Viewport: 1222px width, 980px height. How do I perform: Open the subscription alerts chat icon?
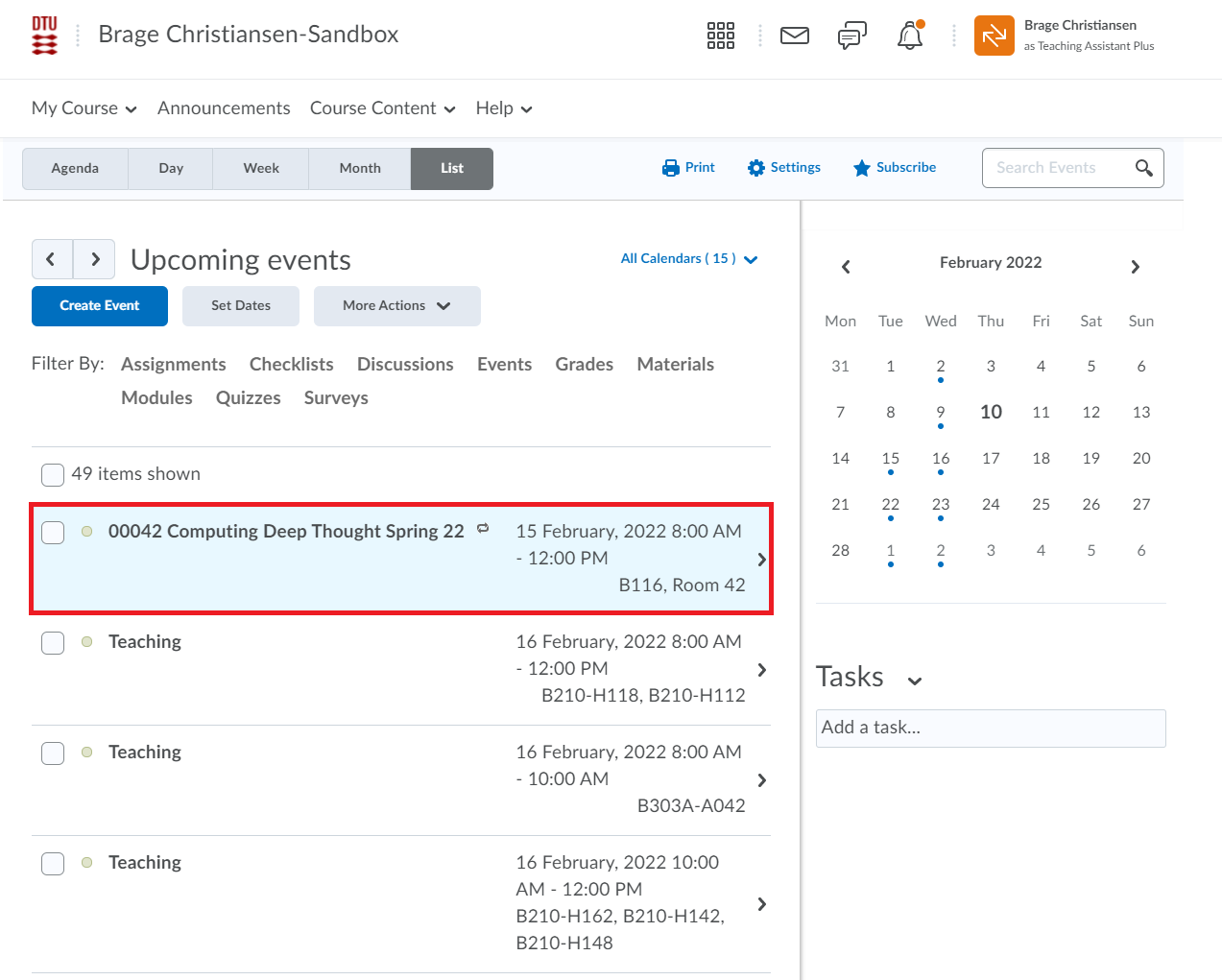click(x=851, y=36)
